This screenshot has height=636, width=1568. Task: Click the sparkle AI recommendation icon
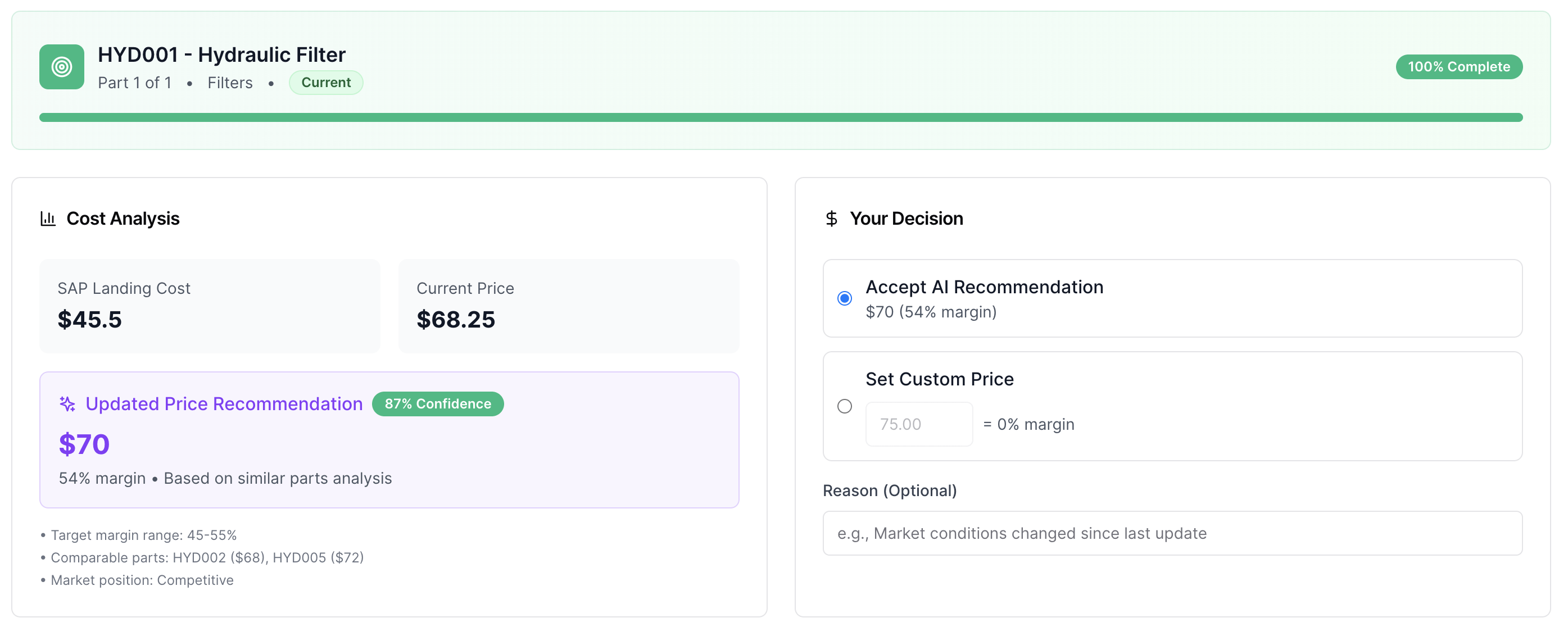tap(67, 403)
